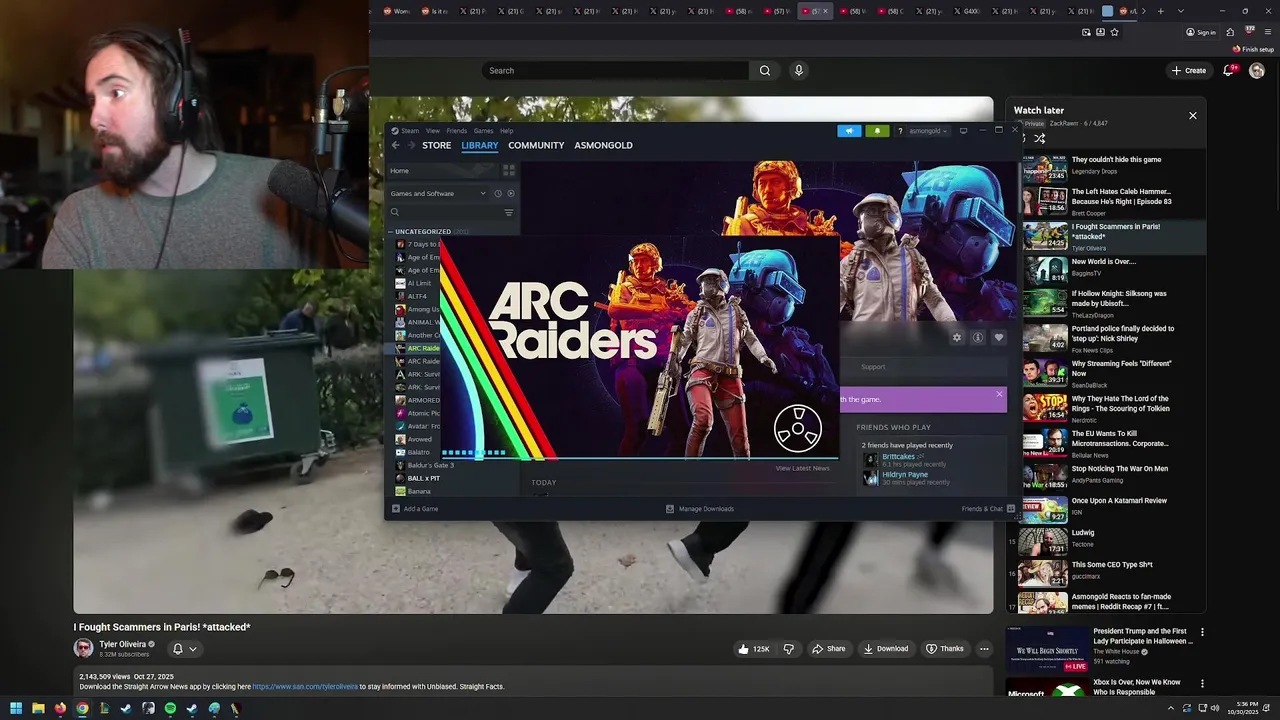Screen dimensions: 1280x720
Task: Show ARC Raiders game info icon
Action: click(978, 338)
